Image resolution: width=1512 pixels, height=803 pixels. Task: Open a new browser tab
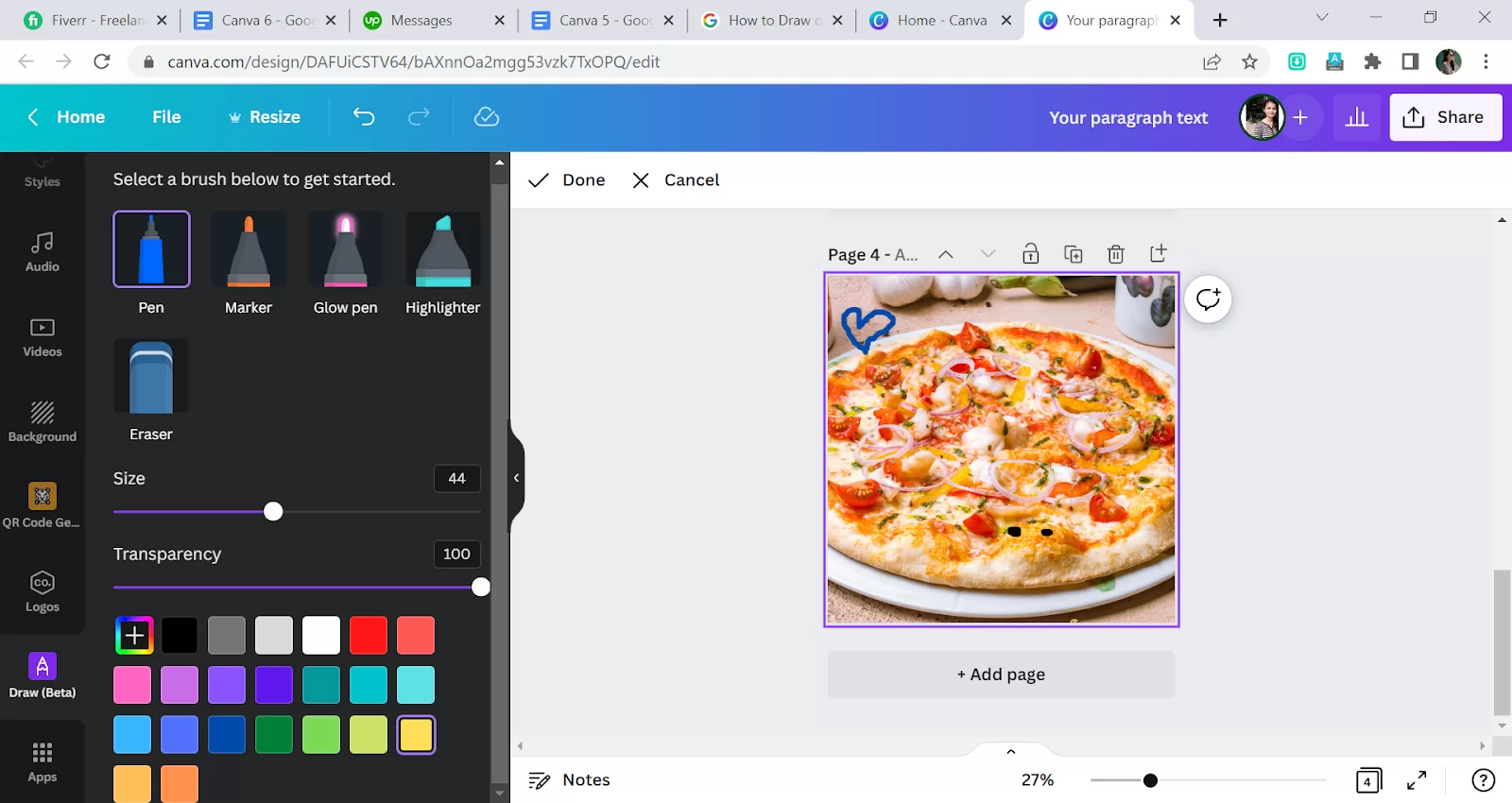(1220, 20)
